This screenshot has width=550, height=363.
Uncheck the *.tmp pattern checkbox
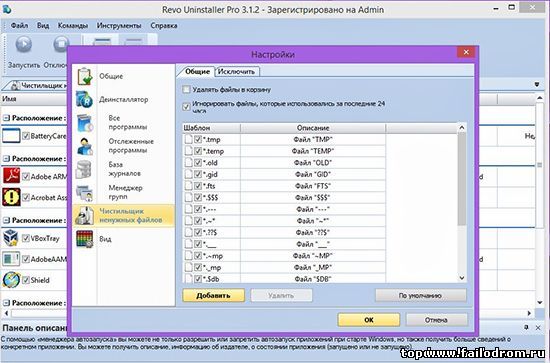pyautogui.click(x=198, y=139)
